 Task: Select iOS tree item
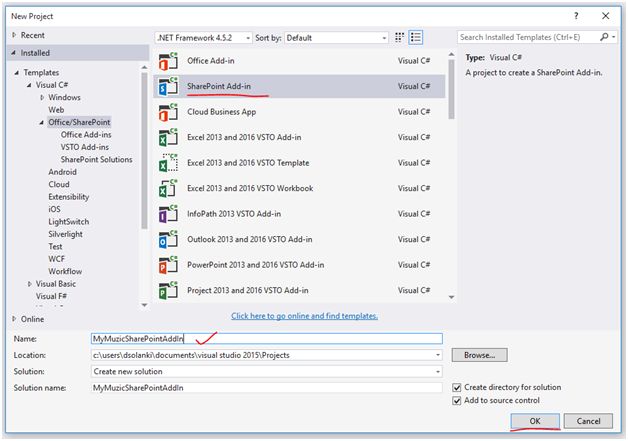click(54, 209)
